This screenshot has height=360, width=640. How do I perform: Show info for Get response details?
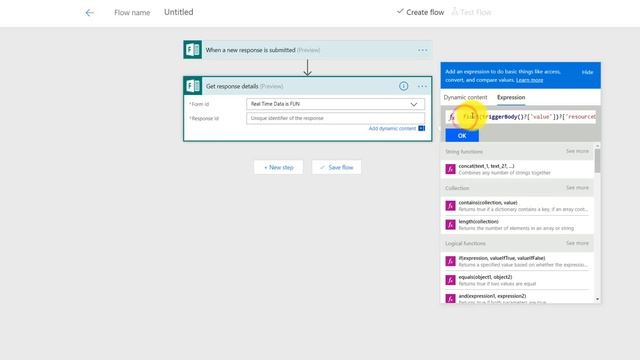[403, 86]
